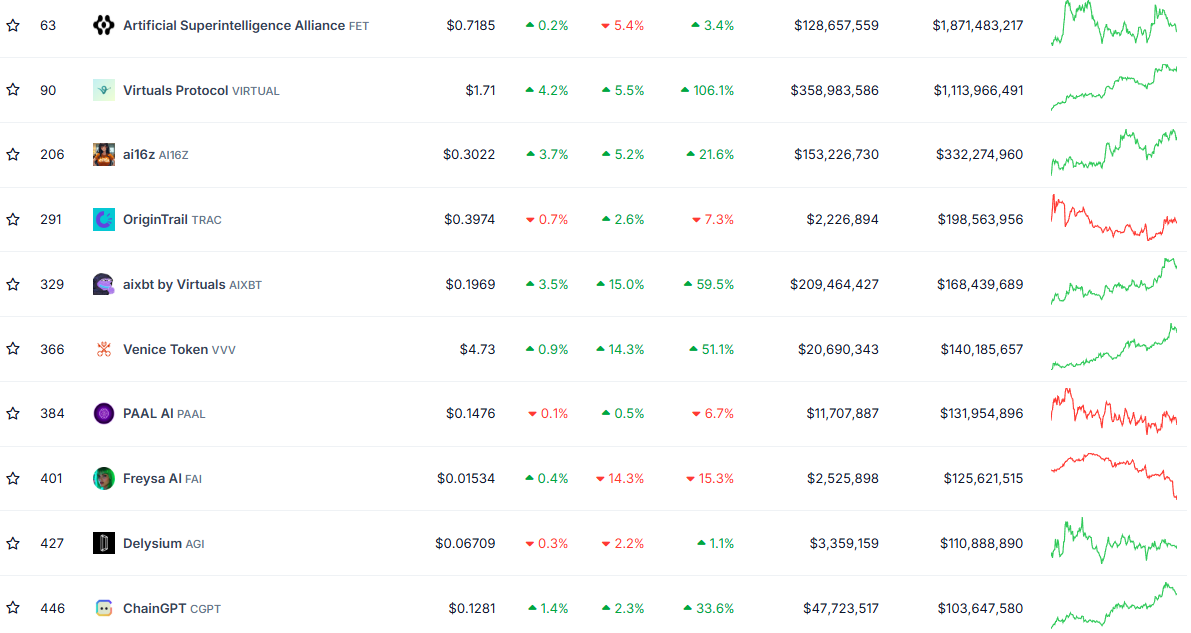Add Virtuals Protocol to favorites star

pos(13,90)
